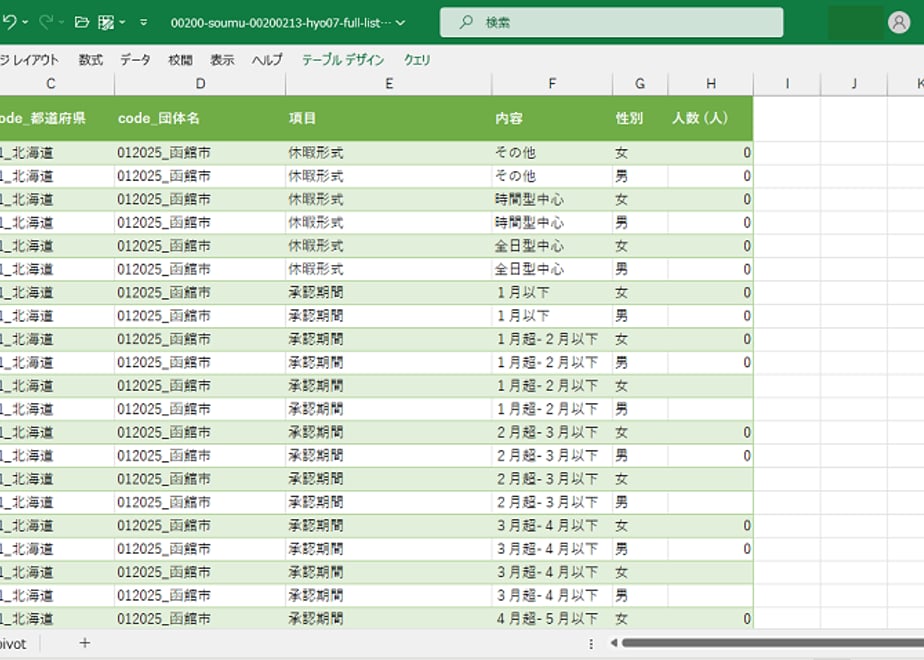Click the 項目 table header cell
This screenshot has height=660, width=924.
(x=389, y=118)
